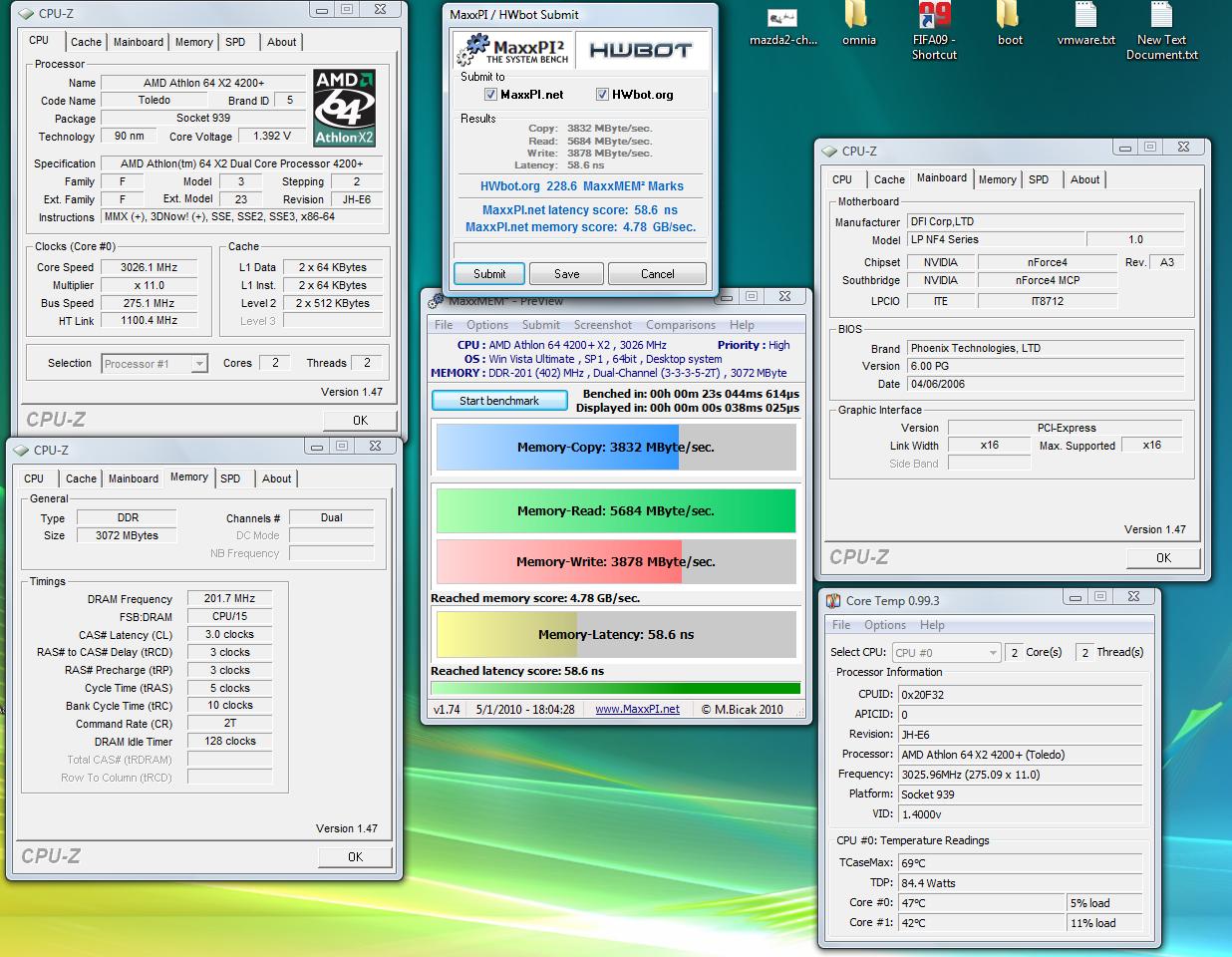Click the Command Rate 2T value
This screenshot has height=957, width=1232.
(x=229, y=723)
